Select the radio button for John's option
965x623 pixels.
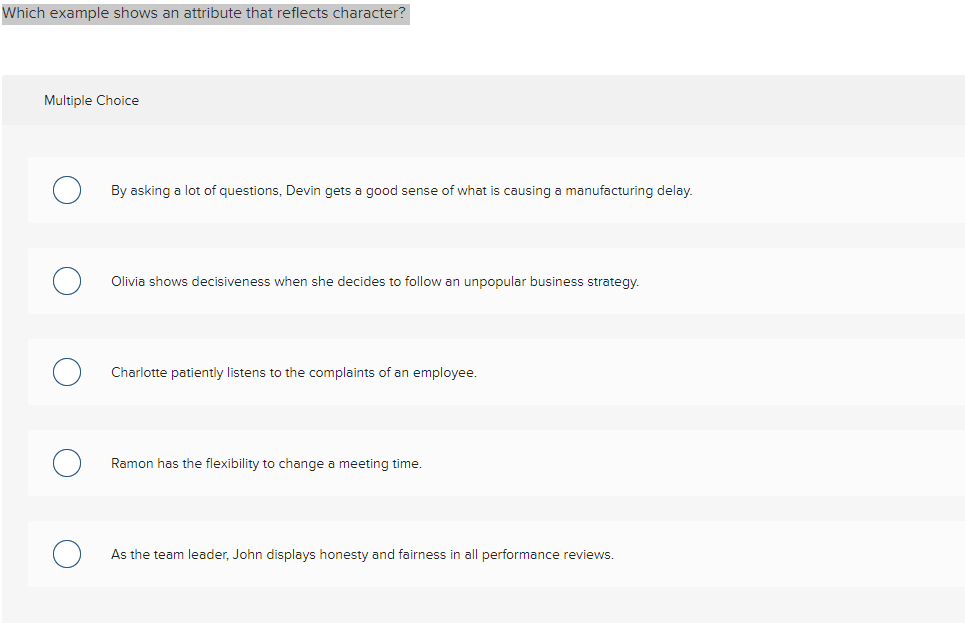coord(66,554)
